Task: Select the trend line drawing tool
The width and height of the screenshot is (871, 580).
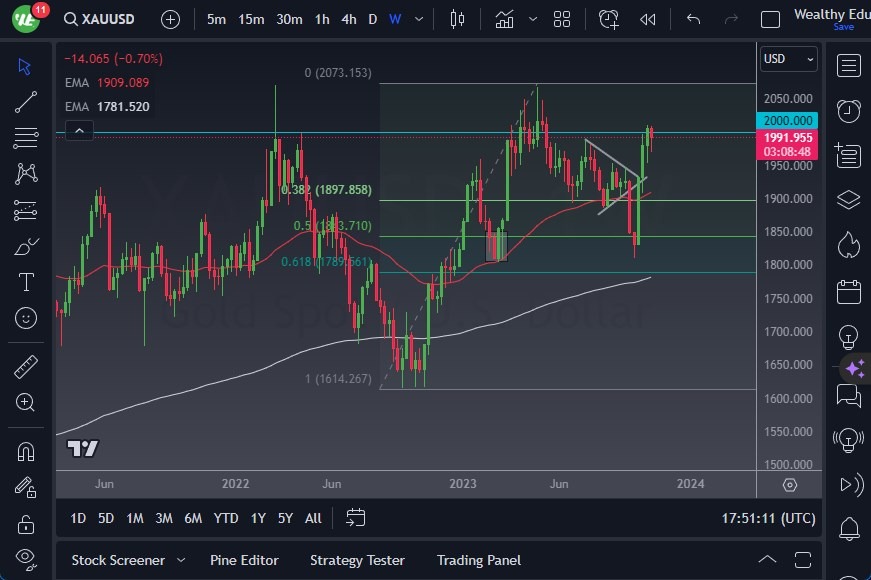Action: [x=26, y=102]
